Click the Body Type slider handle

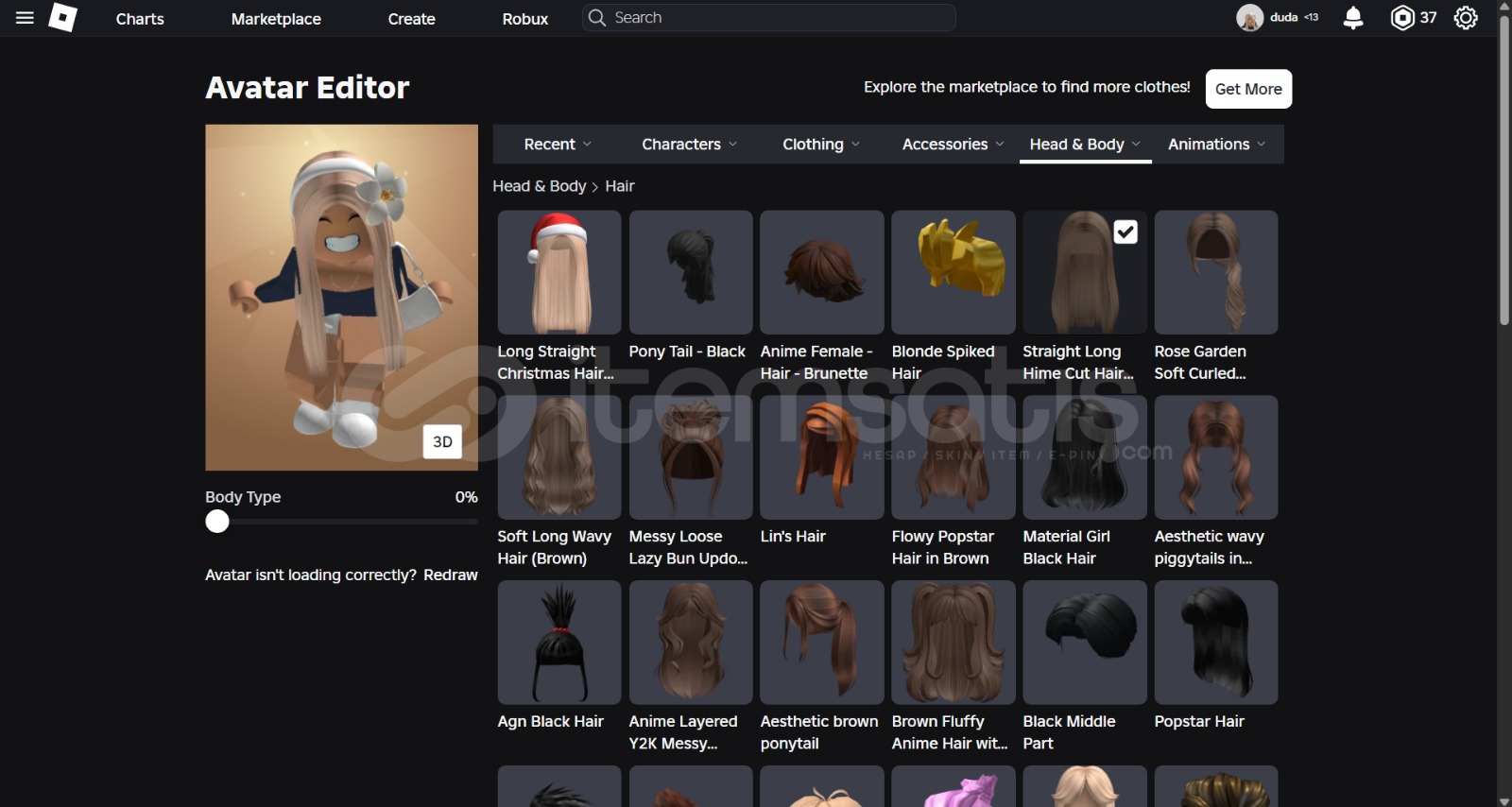pyautogui.click(x=217, y=522)
